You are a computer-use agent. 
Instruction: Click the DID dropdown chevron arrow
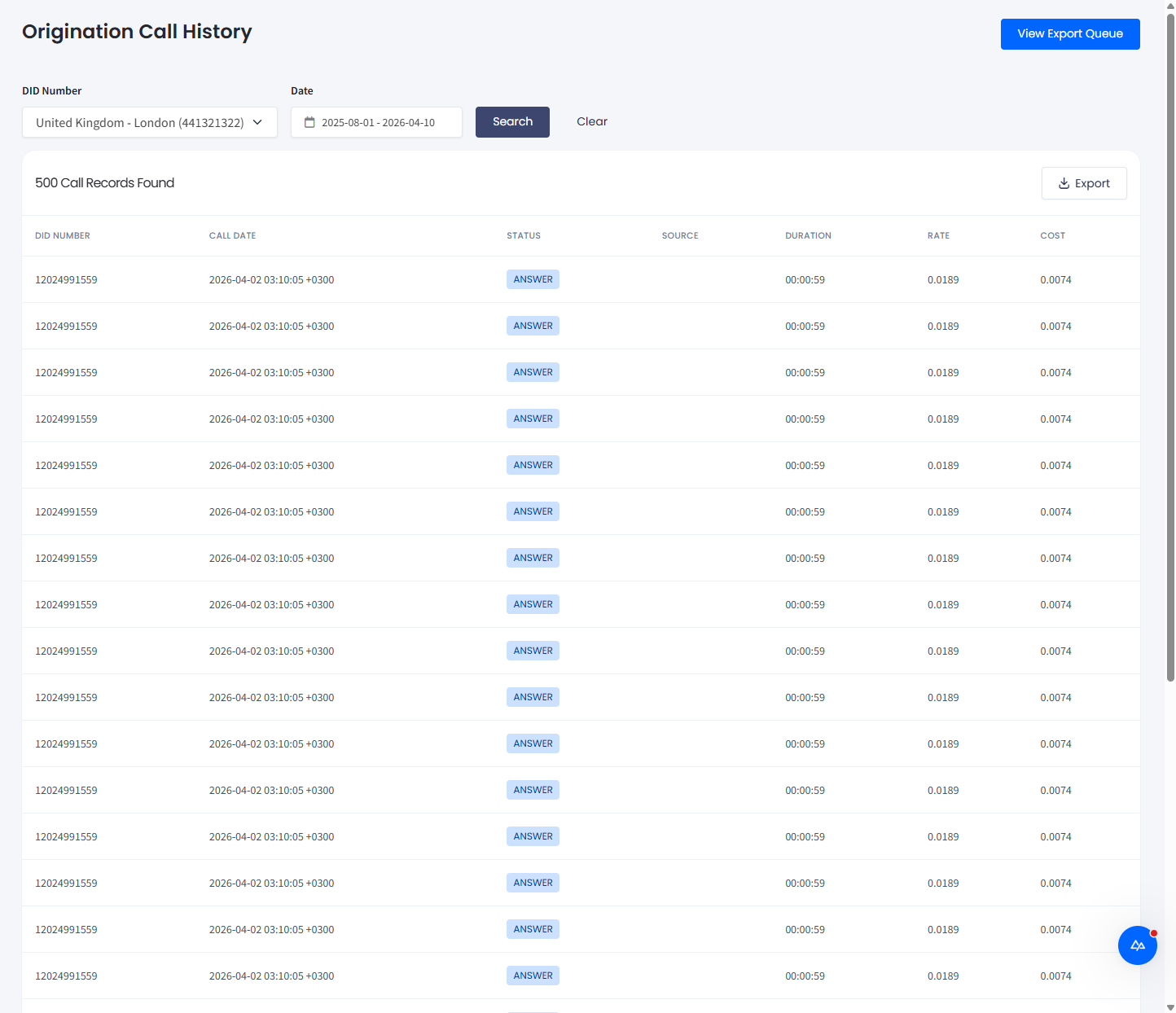point(257,122)
